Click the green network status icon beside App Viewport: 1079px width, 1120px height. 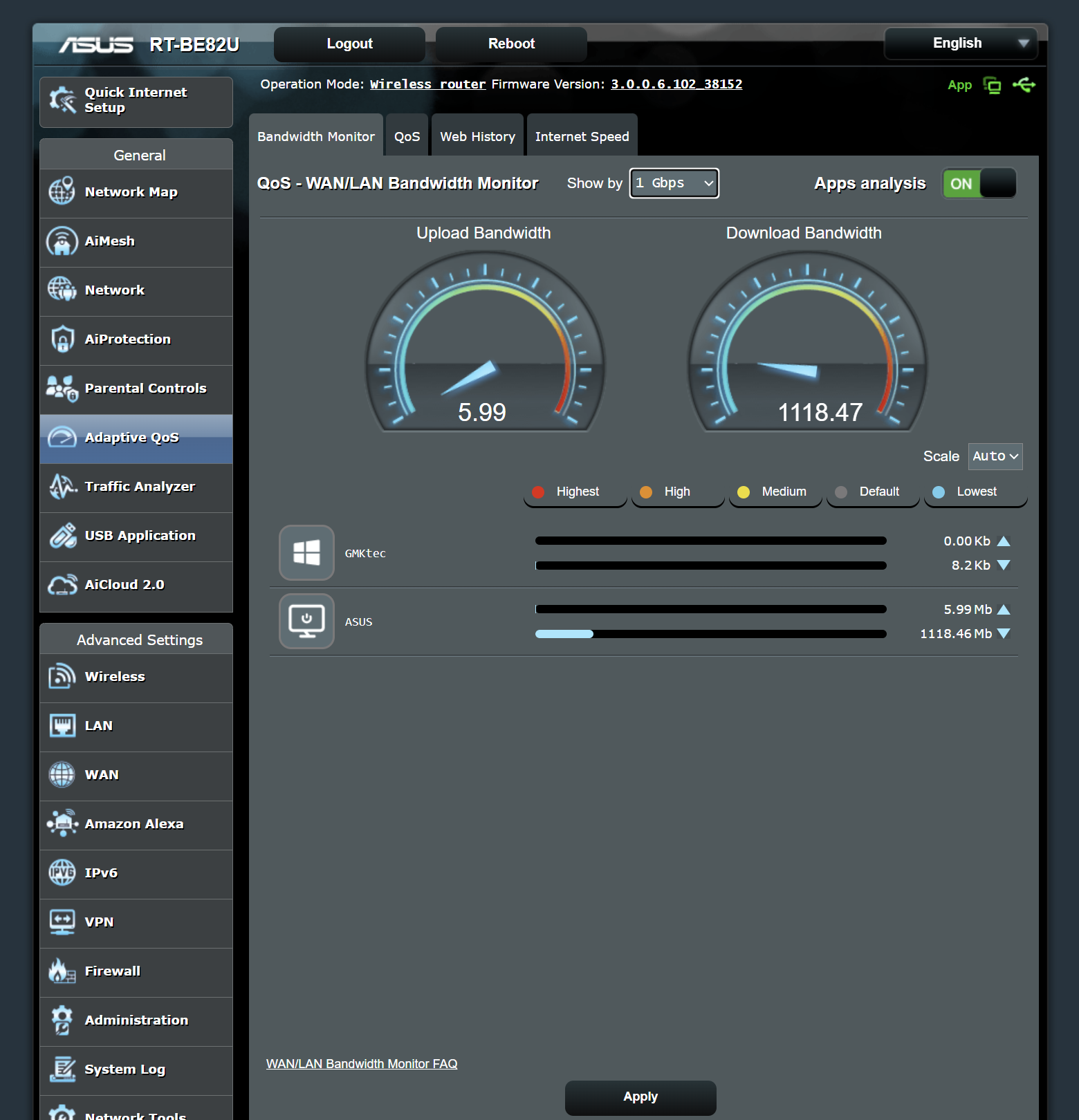point(993,85)
